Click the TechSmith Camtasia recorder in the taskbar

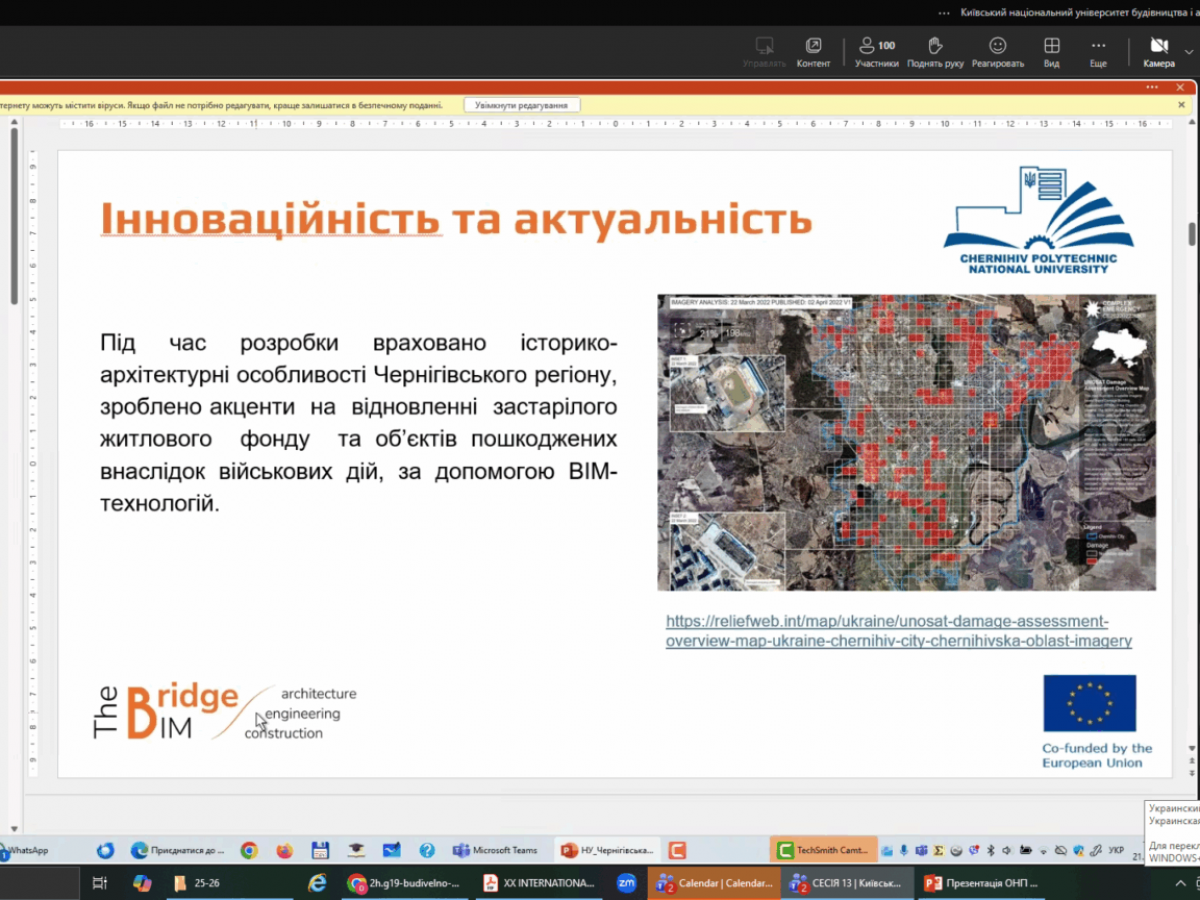click(824, 849)
